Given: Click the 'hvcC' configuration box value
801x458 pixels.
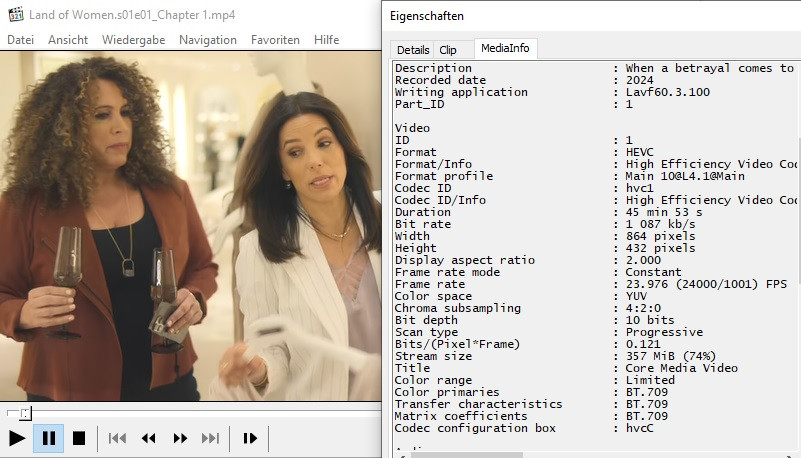Looking at the screenshot, I should click(640, 428).
